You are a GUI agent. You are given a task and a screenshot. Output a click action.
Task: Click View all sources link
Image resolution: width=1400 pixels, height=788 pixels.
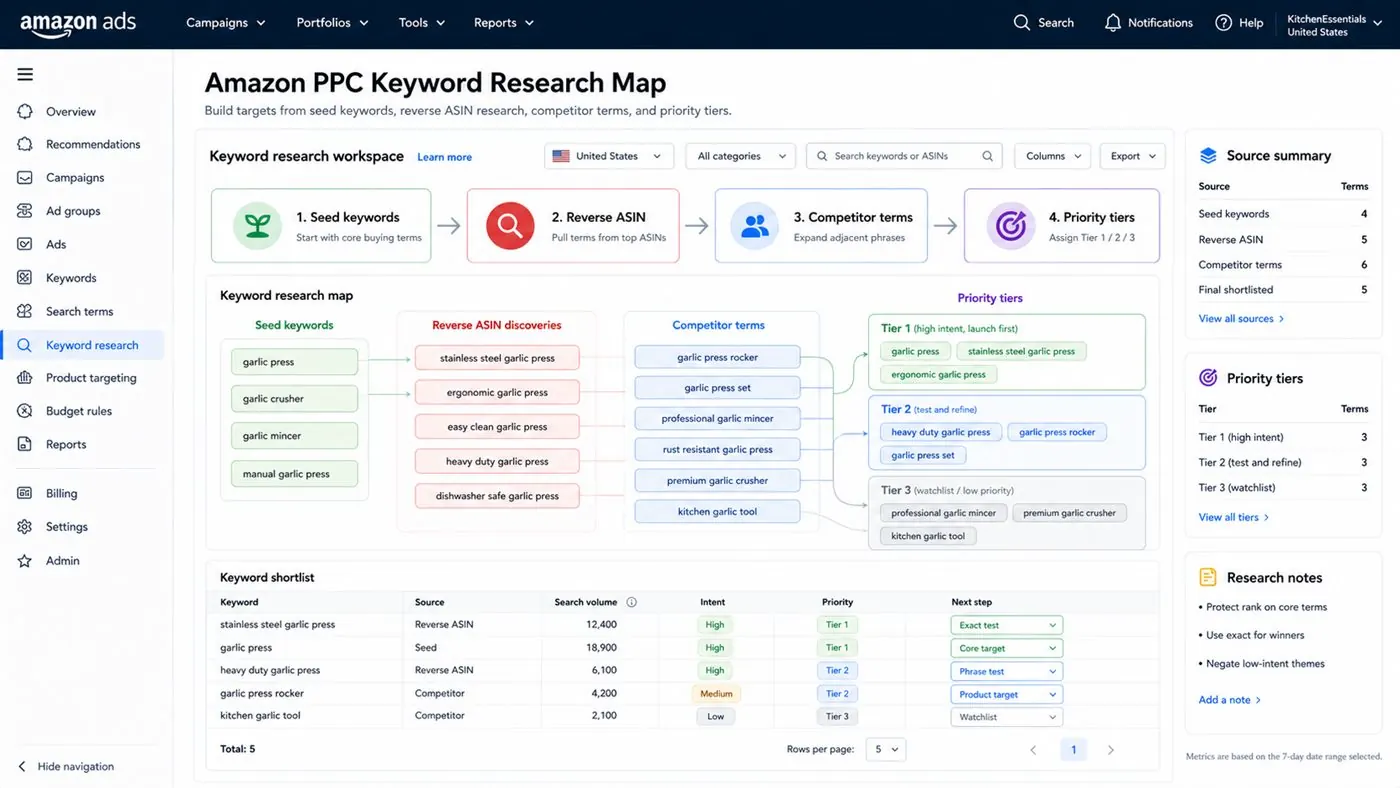pyautogui.click(x=1241, y=318)
